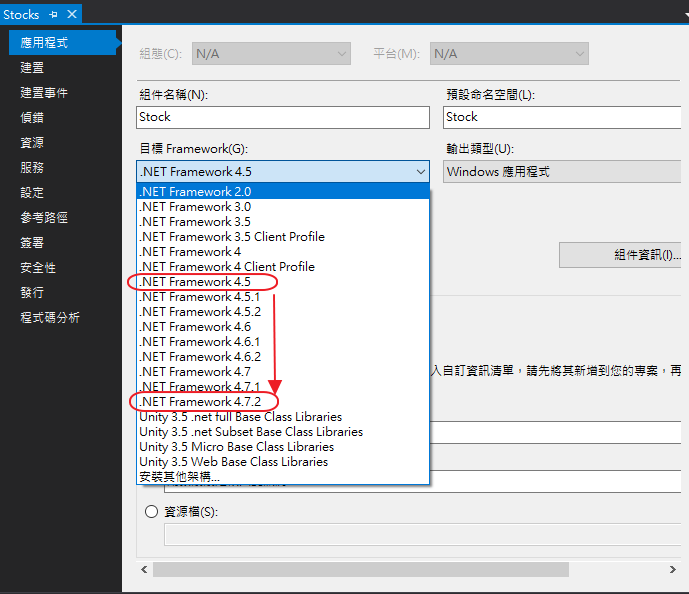
Task: Open the 服務 page
Action: 32,168
